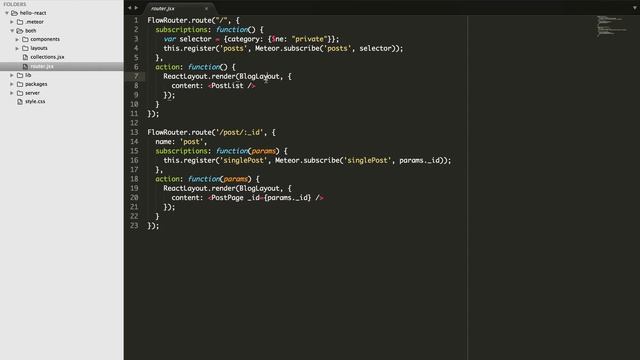
Task: Expand the server folder arrow
Action: 12,93
